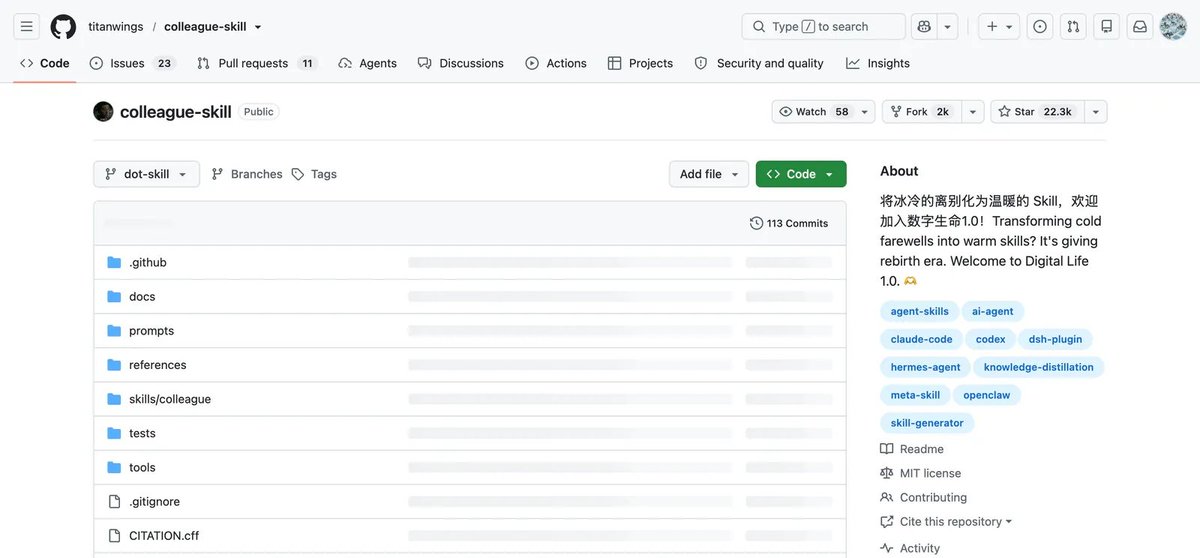Viewport: 1200px width, 558px height.
Task: Select the codex topic tag
Action: (991, 339)
